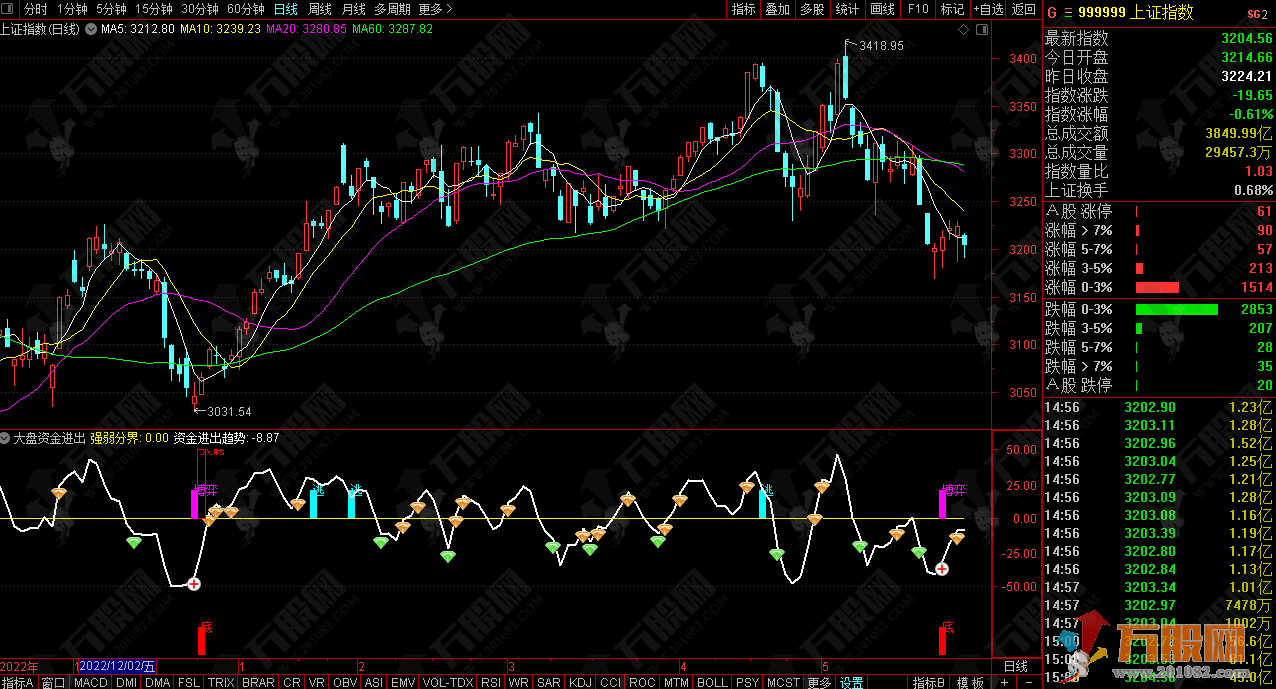
Task: Select the 日线 daily period
Action: (x=286, y=9)
